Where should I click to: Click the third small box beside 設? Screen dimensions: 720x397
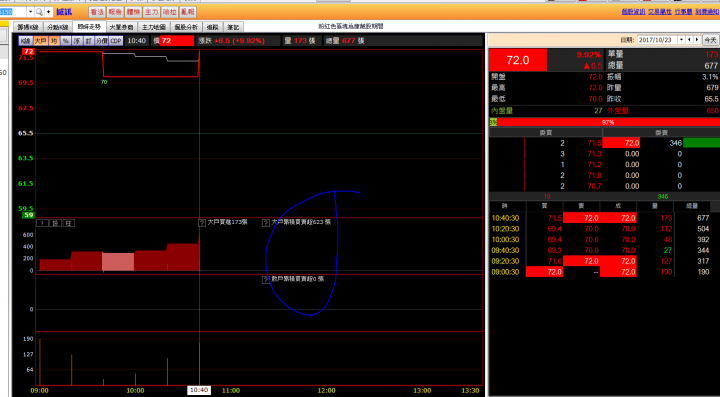point(68,223)
